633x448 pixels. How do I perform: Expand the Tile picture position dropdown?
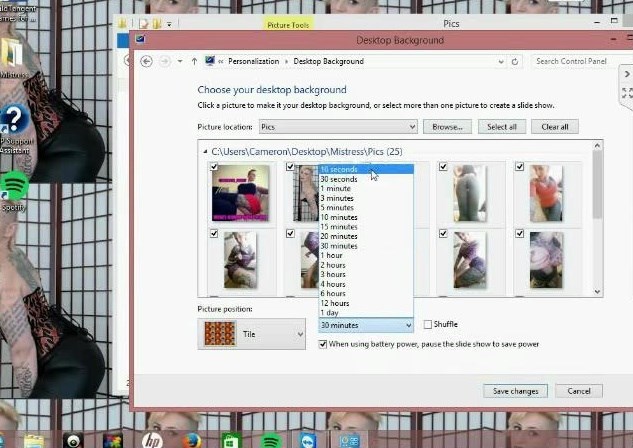tap(299, 335)
